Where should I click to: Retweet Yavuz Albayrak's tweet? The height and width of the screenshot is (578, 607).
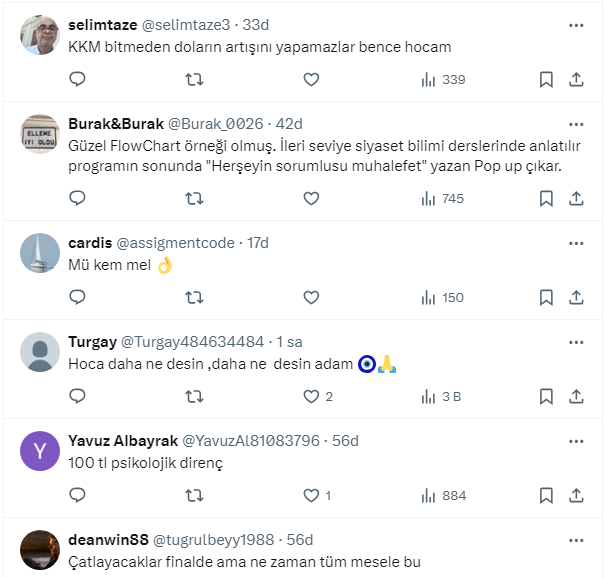(194, 495)
